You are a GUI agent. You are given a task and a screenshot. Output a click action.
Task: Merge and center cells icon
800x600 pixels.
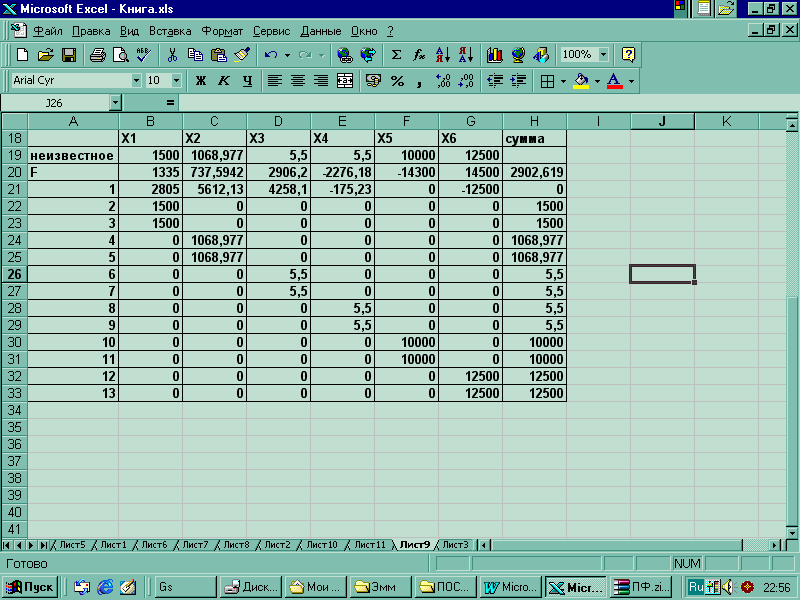coord(345,81)
